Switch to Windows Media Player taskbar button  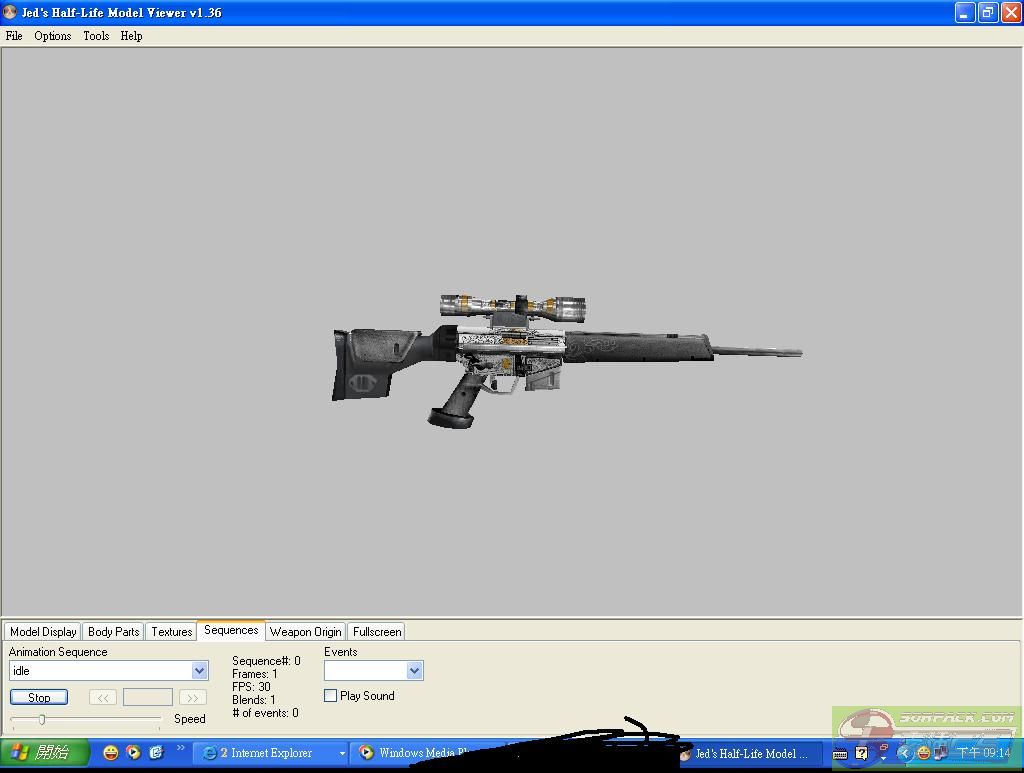click(x=418, y=753)
